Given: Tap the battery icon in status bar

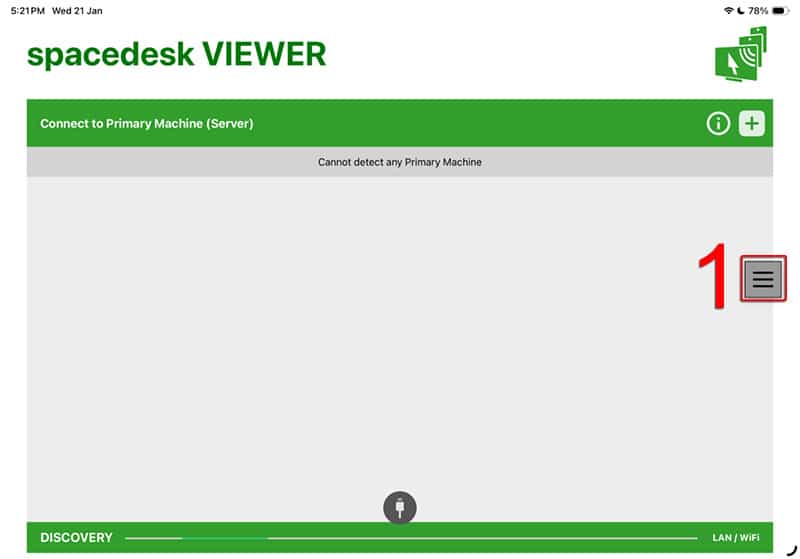Looking at the screenshot, I should 780,10.
